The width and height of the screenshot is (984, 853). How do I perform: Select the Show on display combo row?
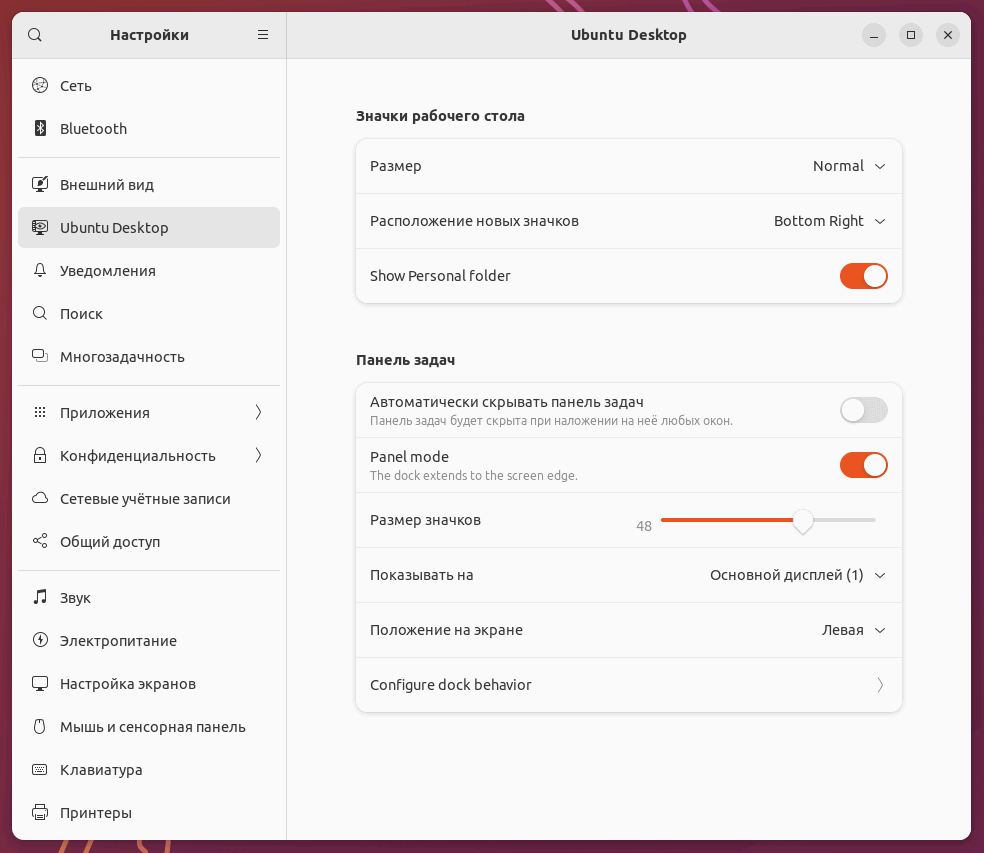click(628, 575)
